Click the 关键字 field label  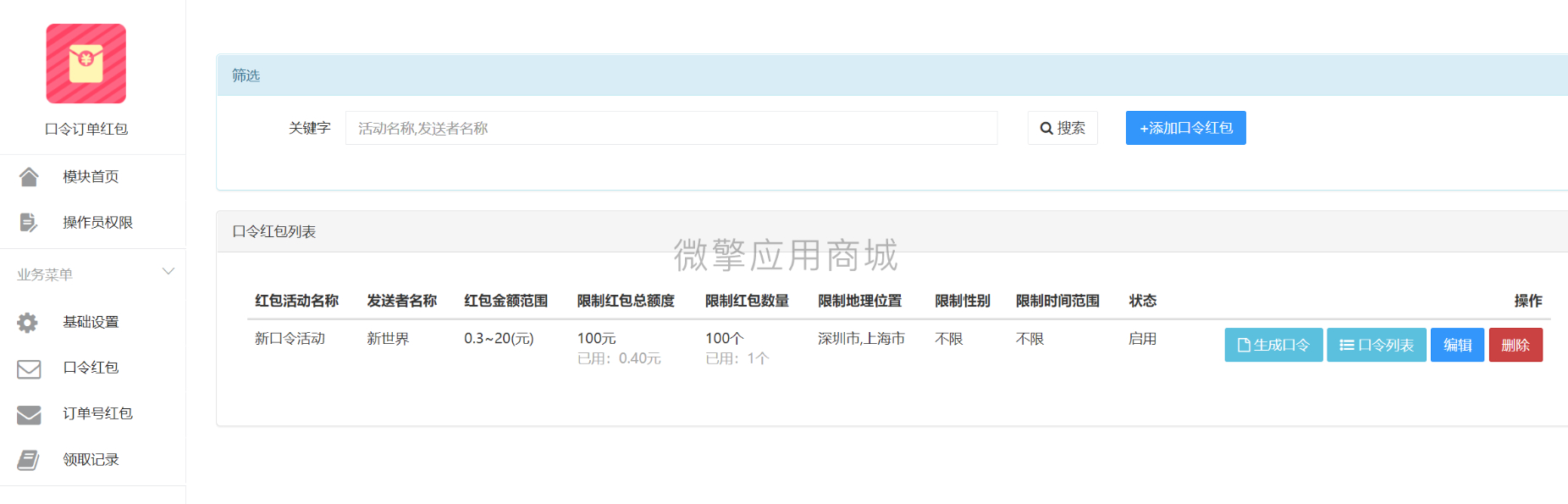coord(309,128)
